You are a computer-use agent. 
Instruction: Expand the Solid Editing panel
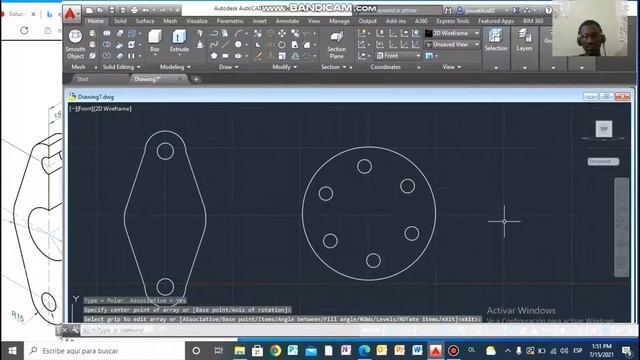click(x=122, y=67)
